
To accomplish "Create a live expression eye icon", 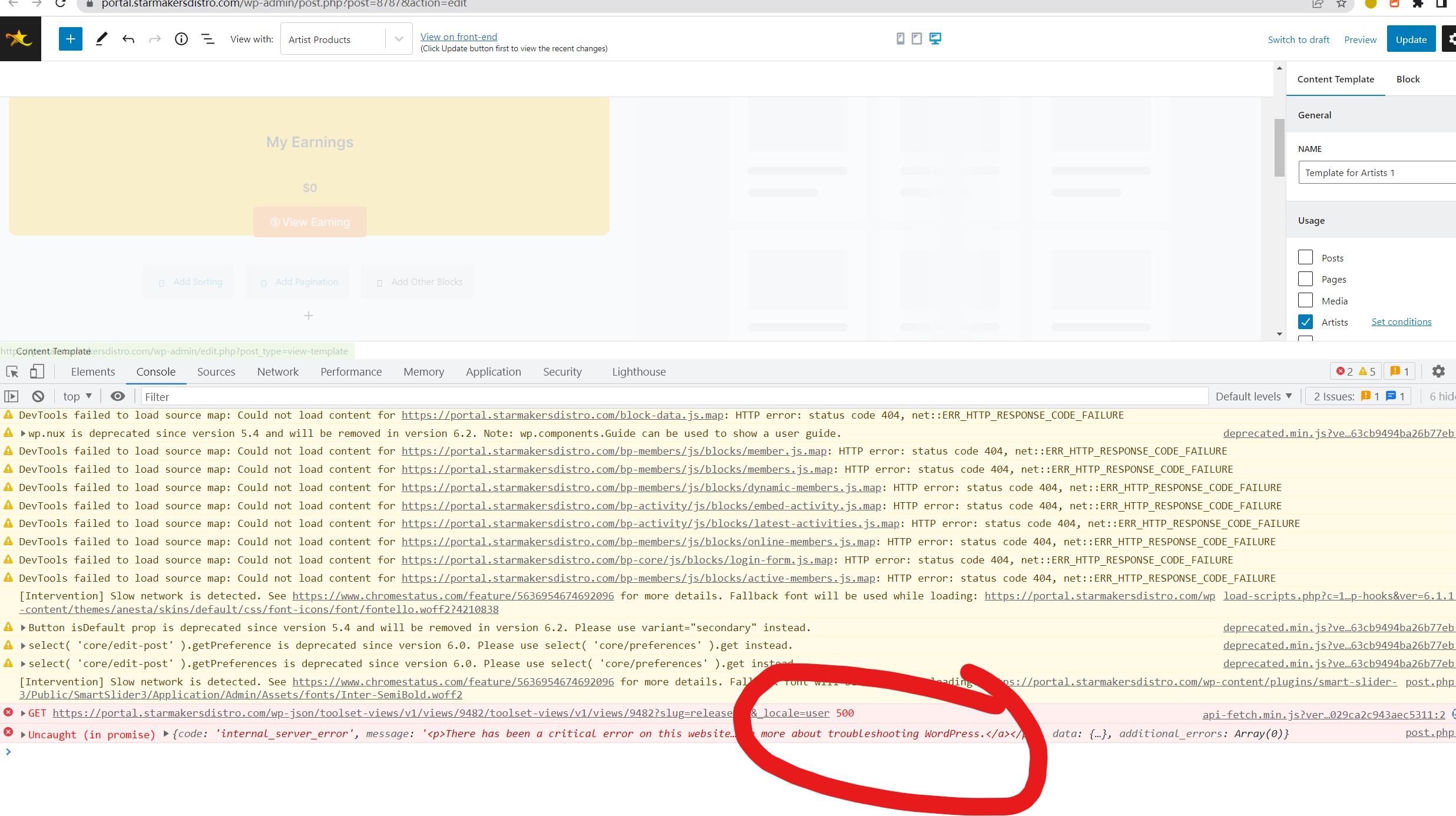I will click(x=118, y=396).
